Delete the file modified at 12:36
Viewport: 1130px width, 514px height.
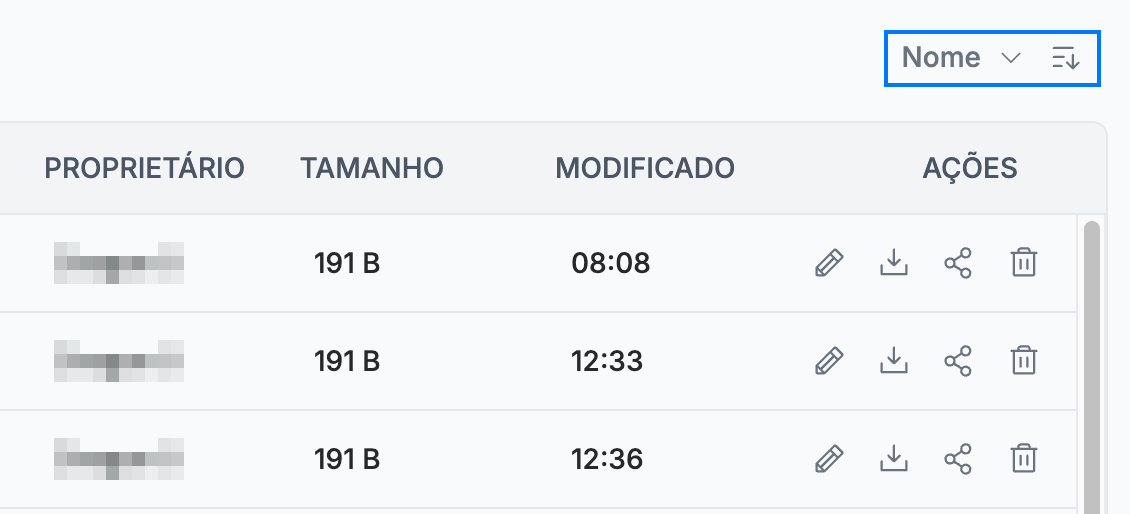[x=1023, y=458]
